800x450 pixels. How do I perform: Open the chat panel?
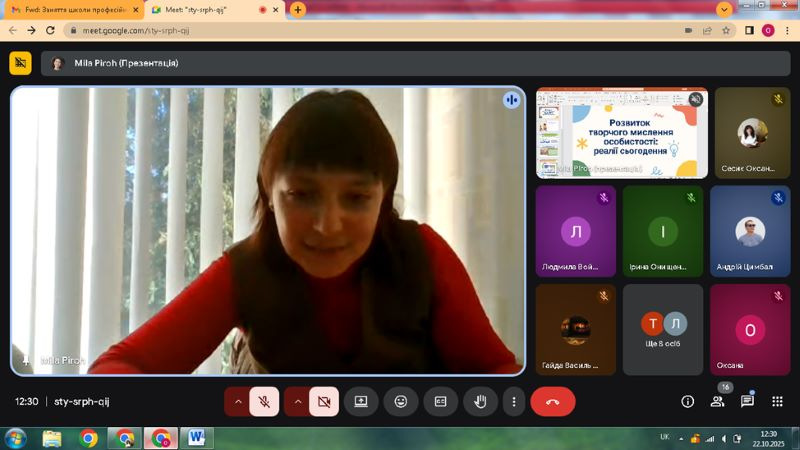(747, 401)
